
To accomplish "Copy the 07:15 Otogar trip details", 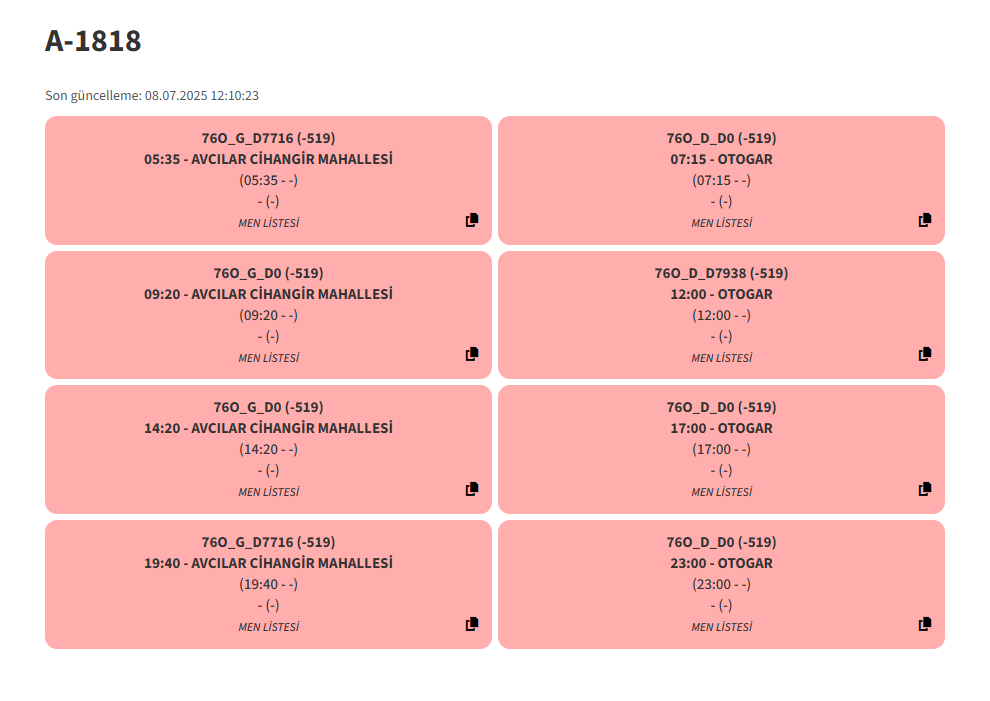I will coord(924,220).
